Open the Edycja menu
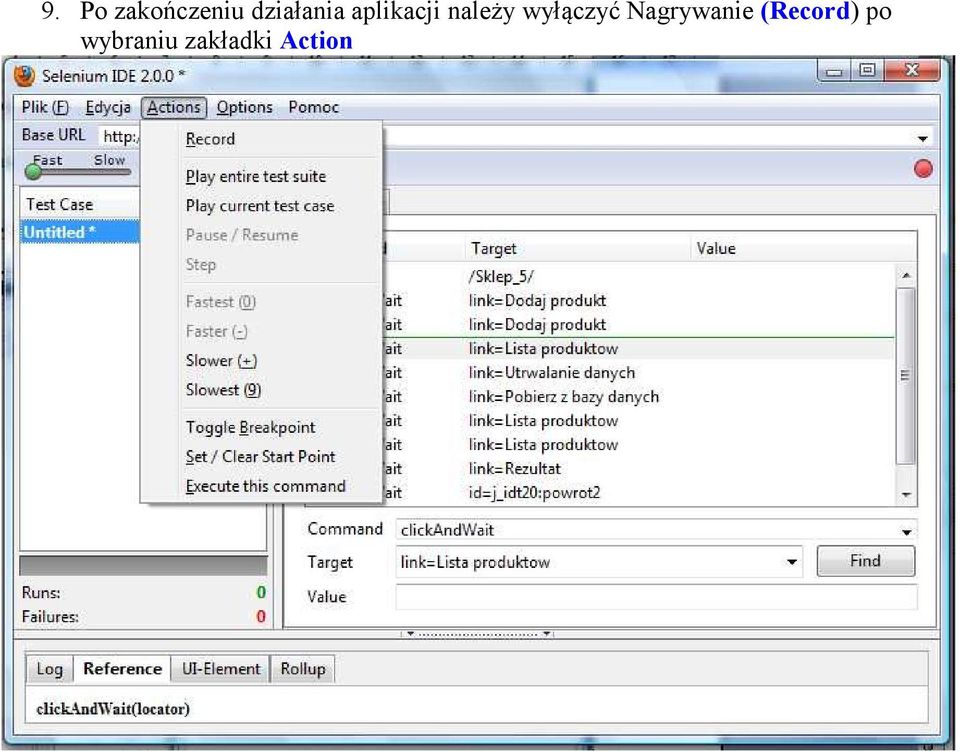This screenshot has width=960, height=752. coord(108,107)
